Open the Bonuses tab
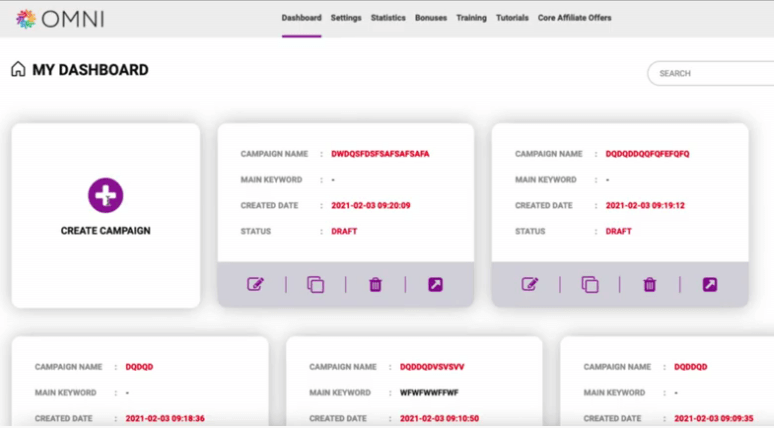This screenshot has width=774, height=428. tap(431, 18)
